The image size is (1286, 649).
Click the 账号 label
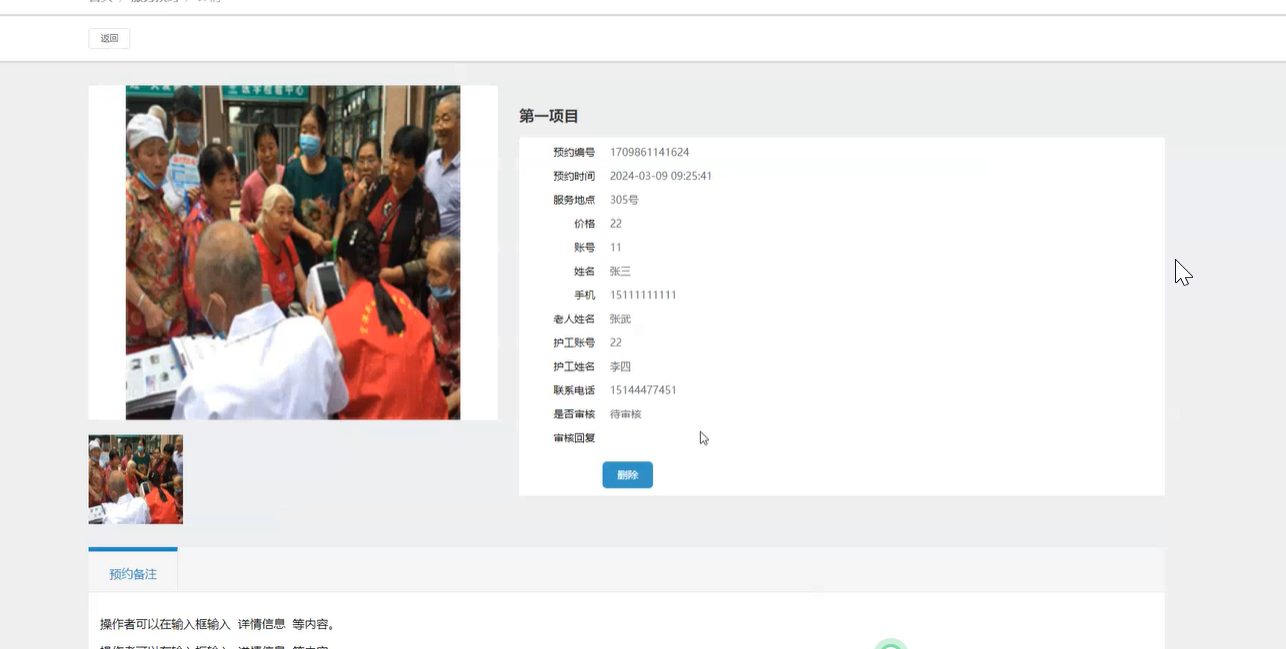[x=585, y=247]
